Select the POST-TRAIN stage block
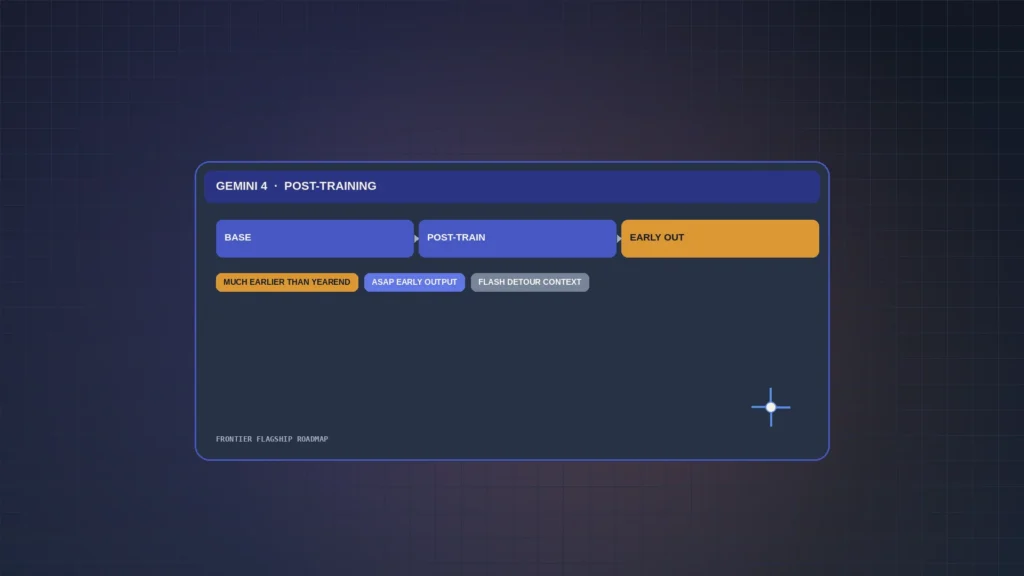 (517, 238)
